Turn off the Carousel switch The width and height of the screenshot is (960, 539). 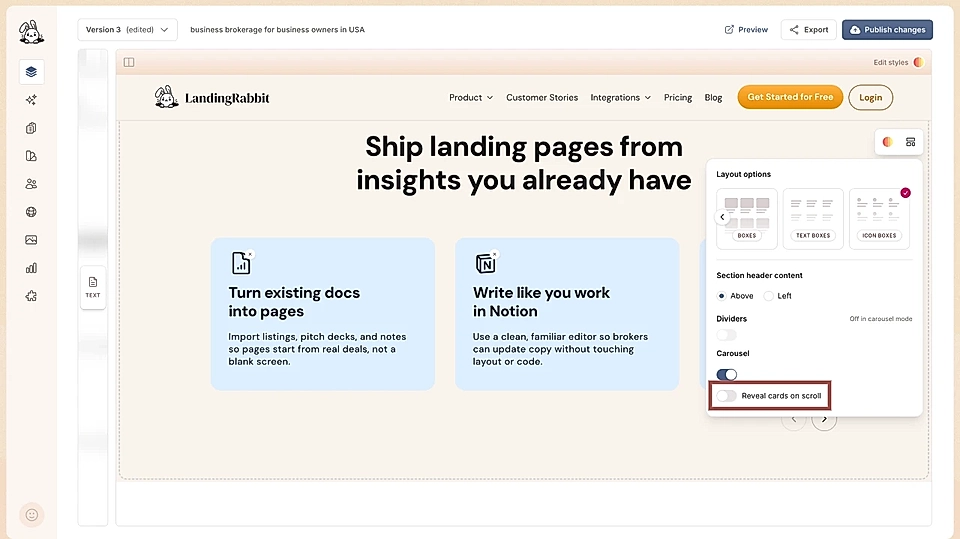727,374
